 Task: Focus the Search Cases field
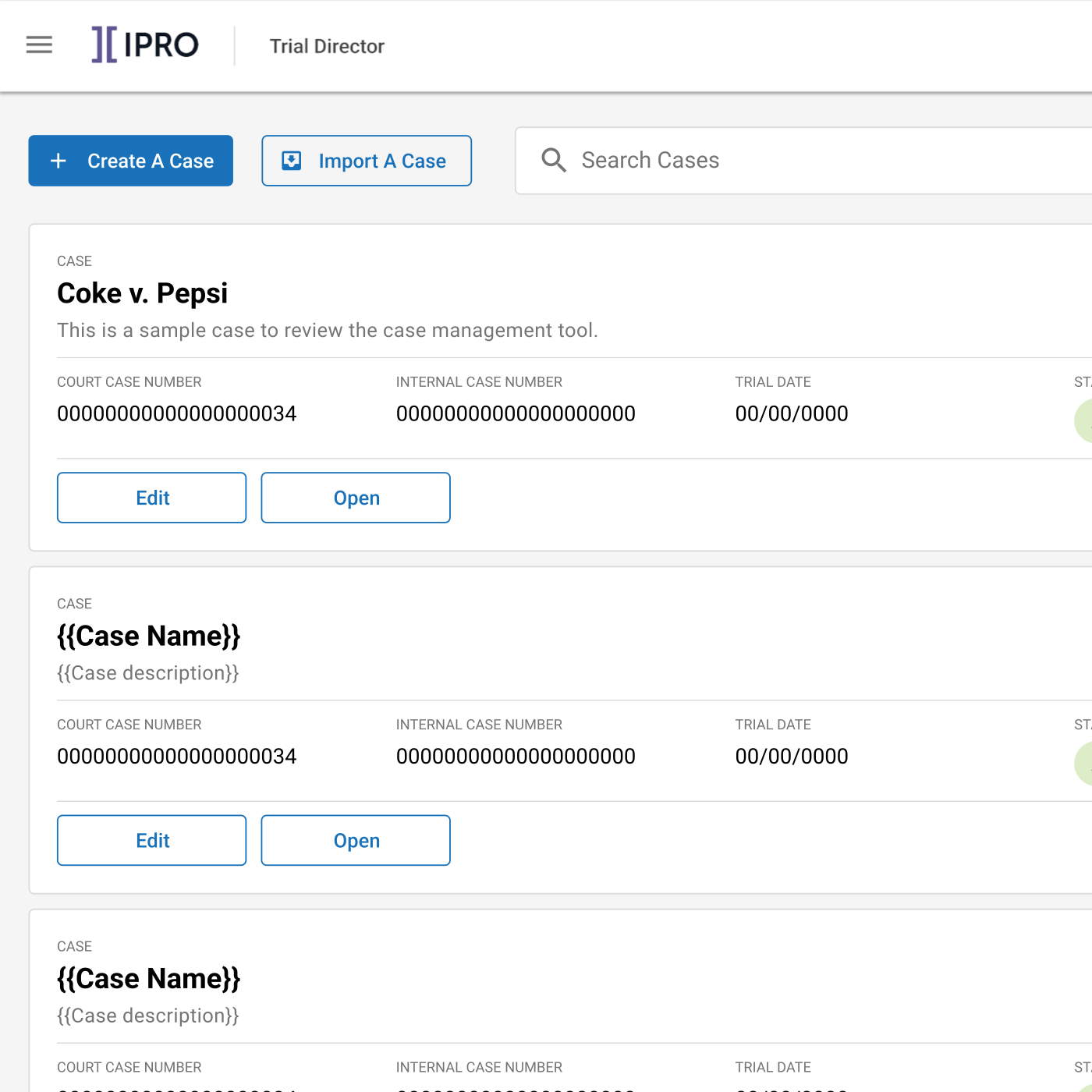[803, 161]
